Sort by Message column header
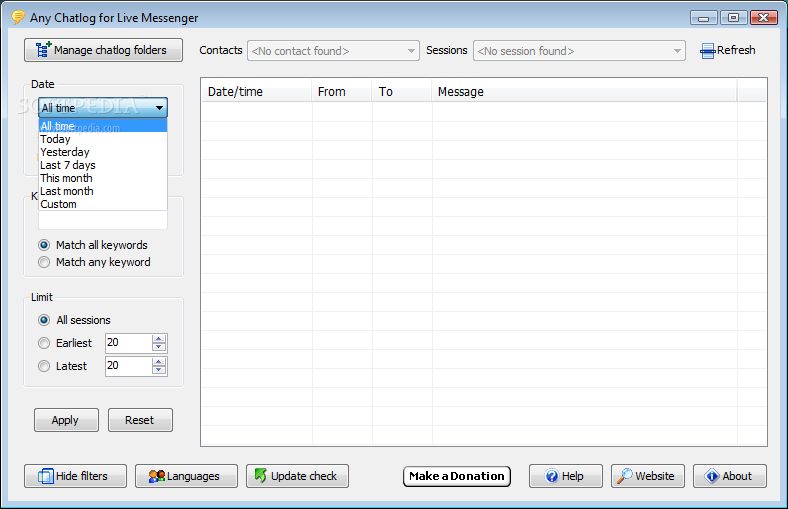 click(584, 91)
